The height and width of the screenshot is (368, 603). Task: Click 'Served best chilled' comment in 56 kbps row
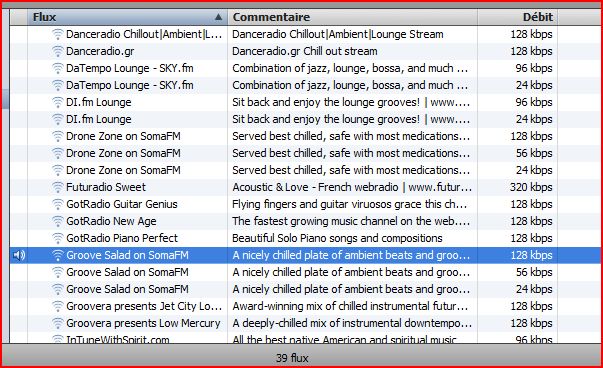click(x=351, y=153)
